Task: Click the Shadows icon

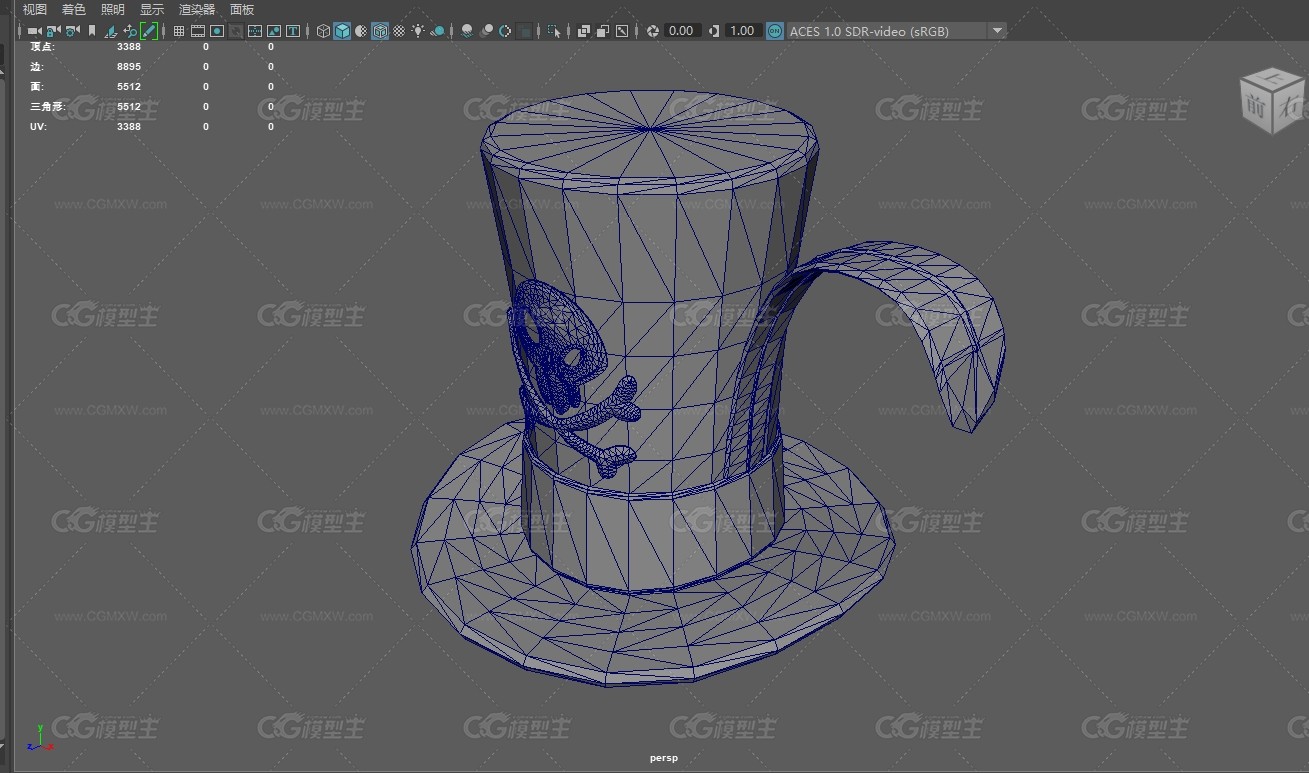Action: [x=438, y=31]
